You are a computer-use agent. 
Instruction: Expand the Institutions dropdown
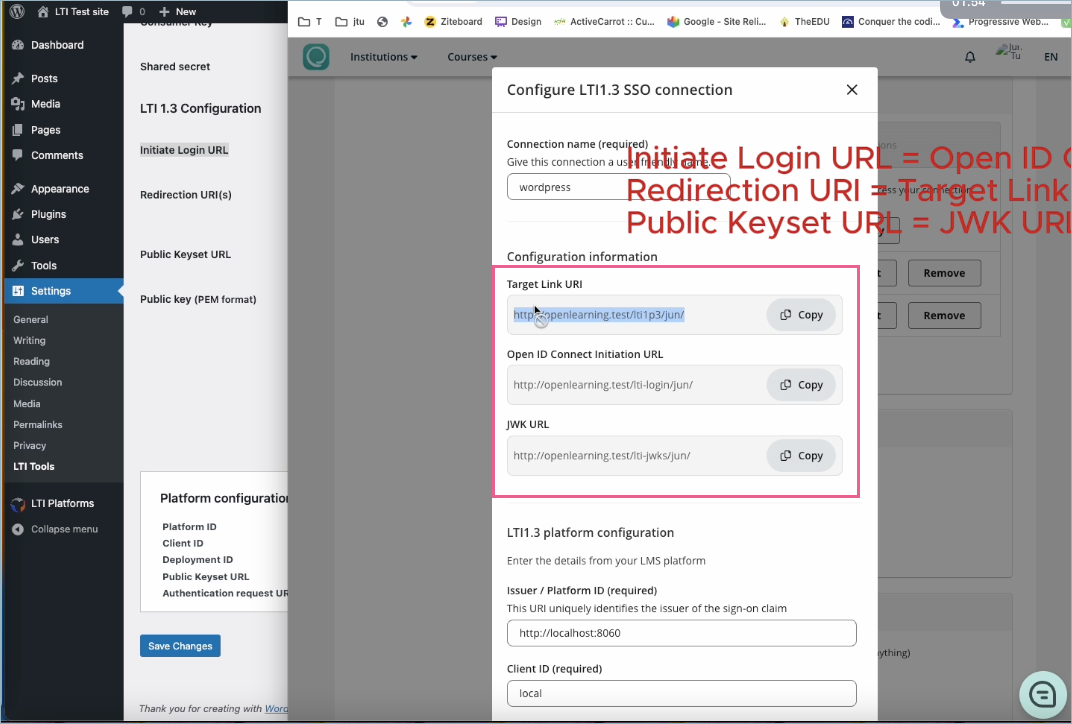click(x=384, y=57)
